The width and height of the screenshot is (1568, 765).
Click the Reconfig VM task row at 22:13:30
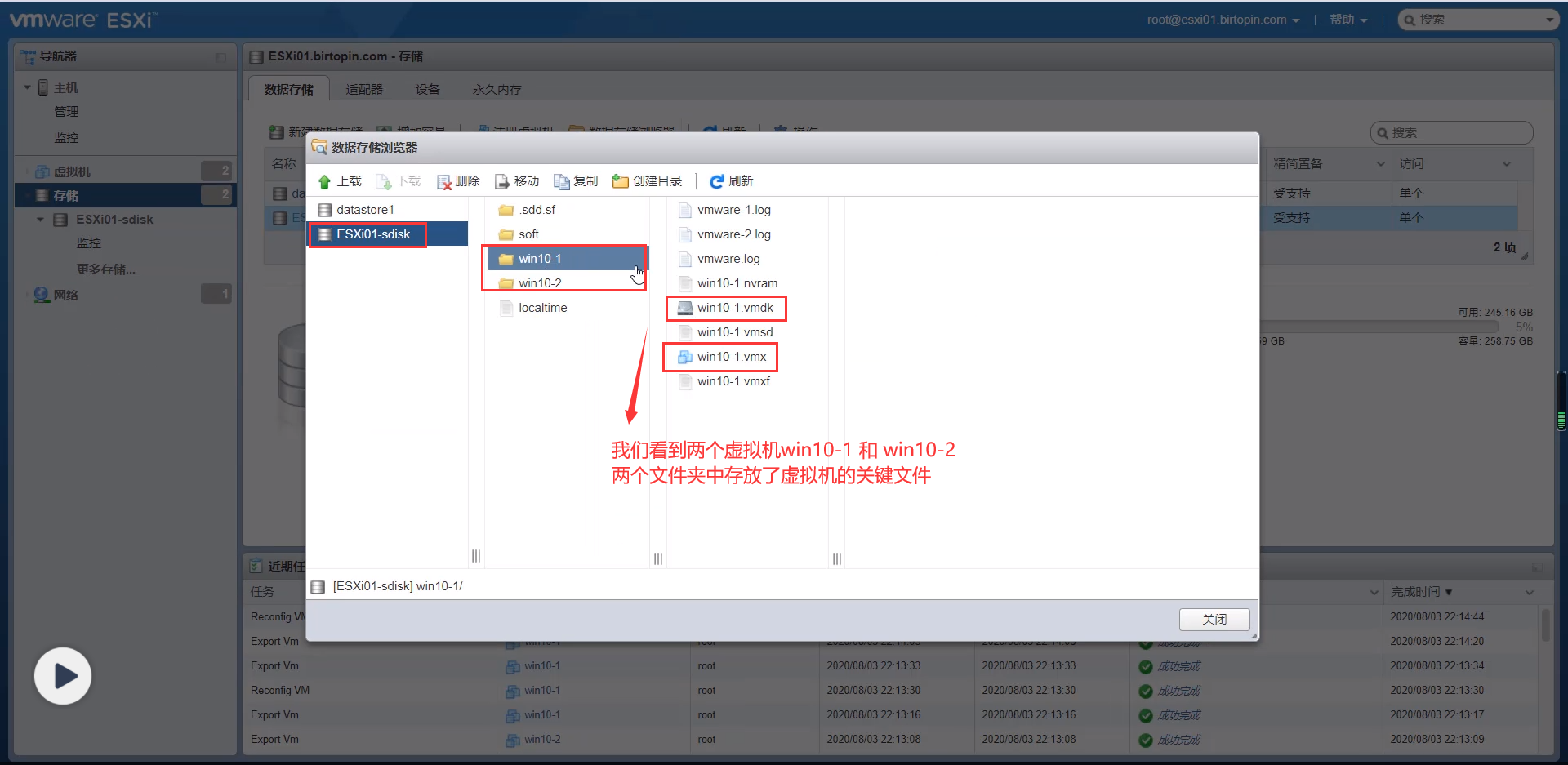click(892, 691)
